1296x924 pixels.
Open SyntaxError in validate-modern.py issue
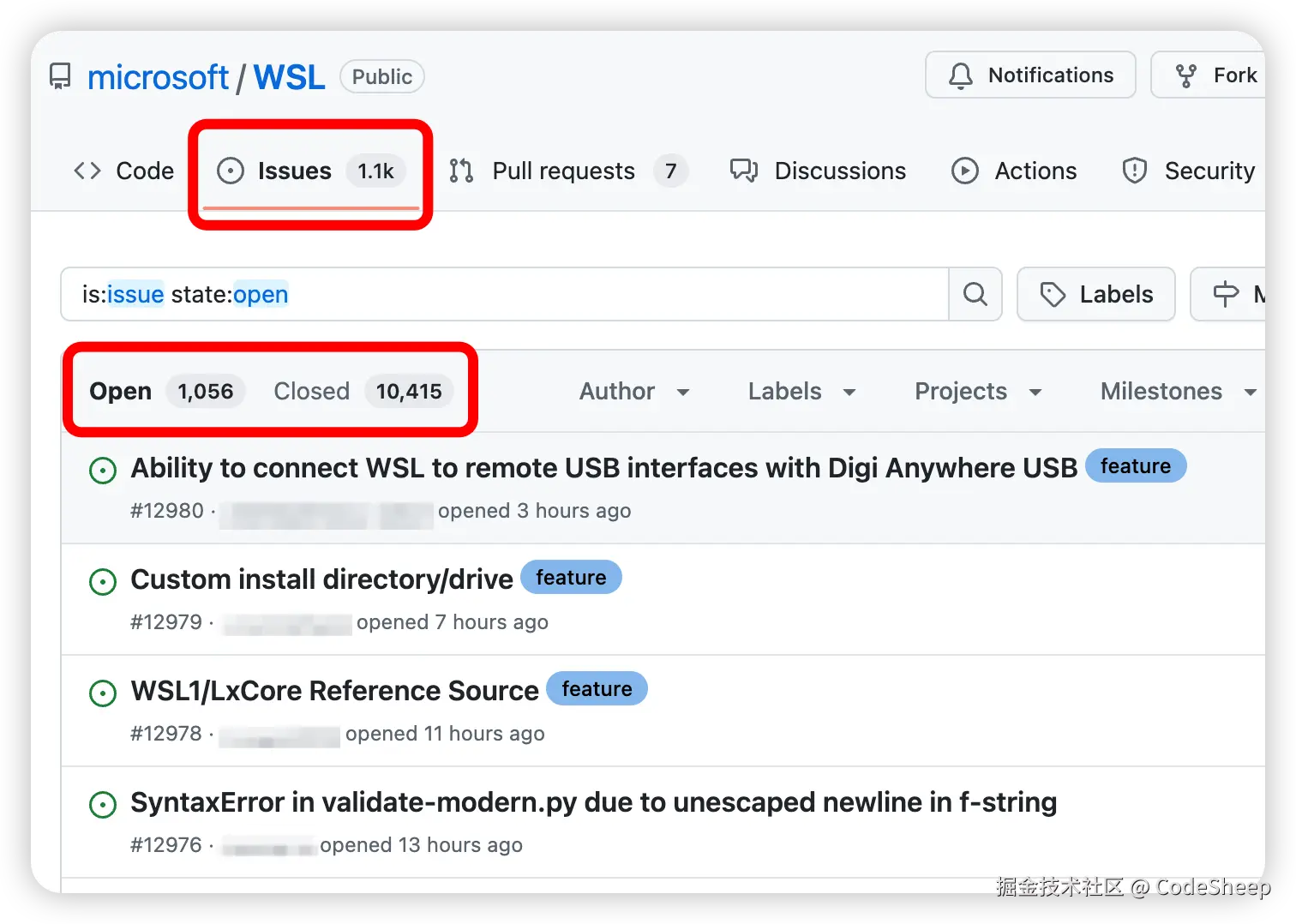pos(593,802)
